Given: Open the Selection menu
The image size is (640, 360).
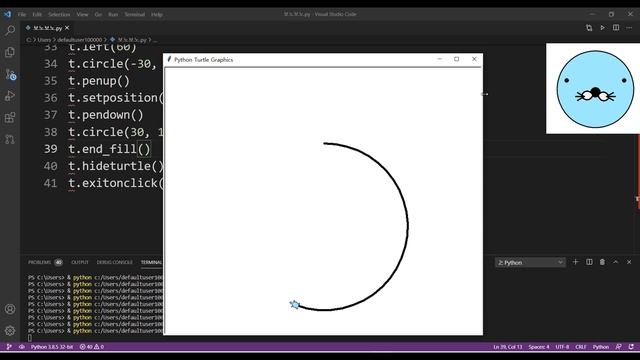Looking at the screenshot, I should tap(59, 14).
